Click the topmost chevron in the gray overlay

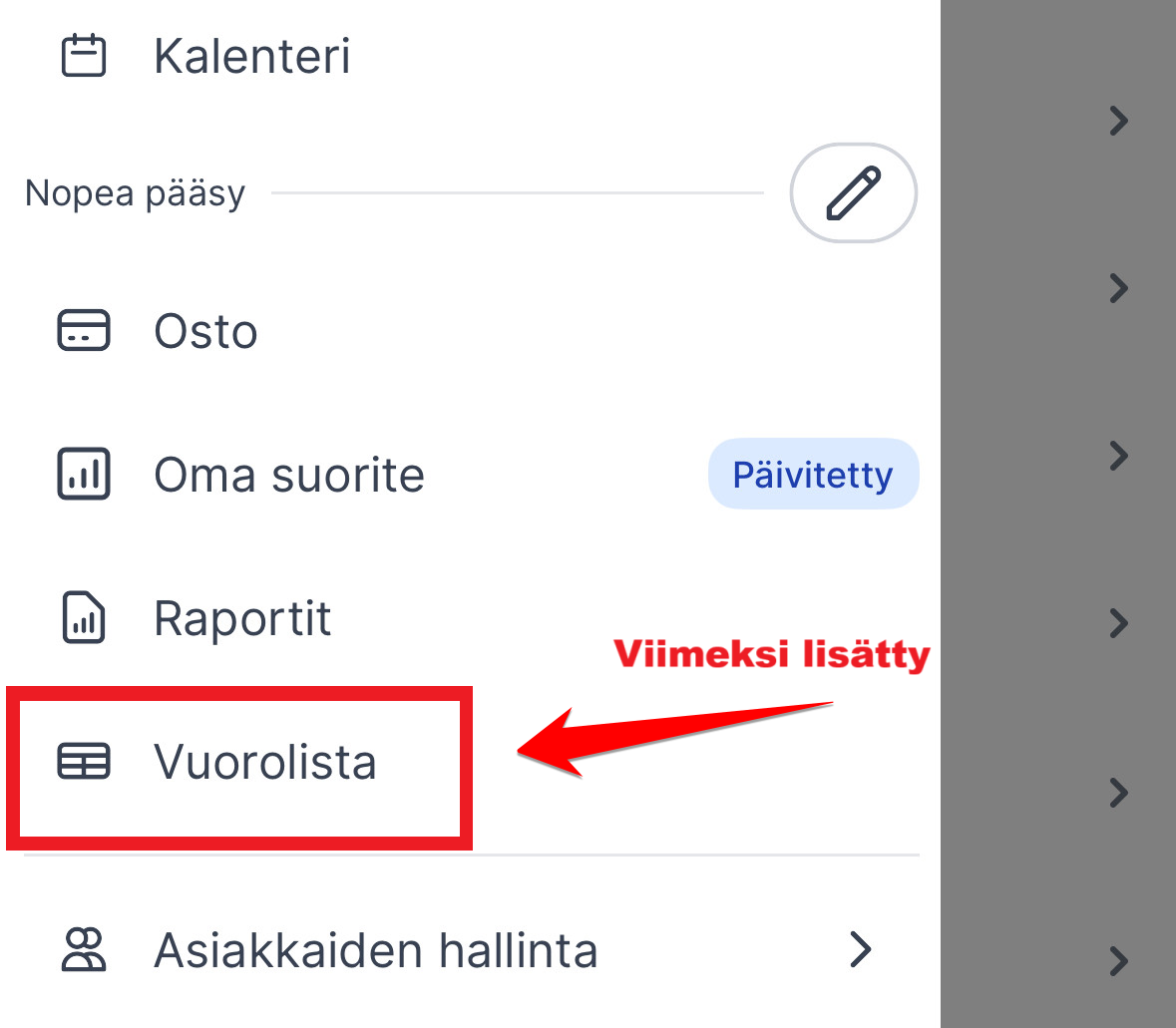(1118, 122)
